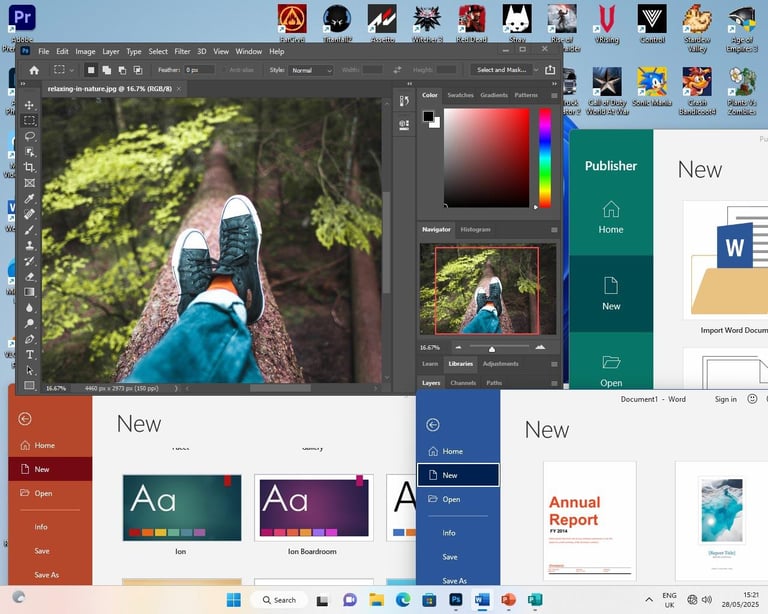This screenshot has height=614, width=768.
Task: Click Home in Publisher sidebar
Action: [x=611, y=217]
